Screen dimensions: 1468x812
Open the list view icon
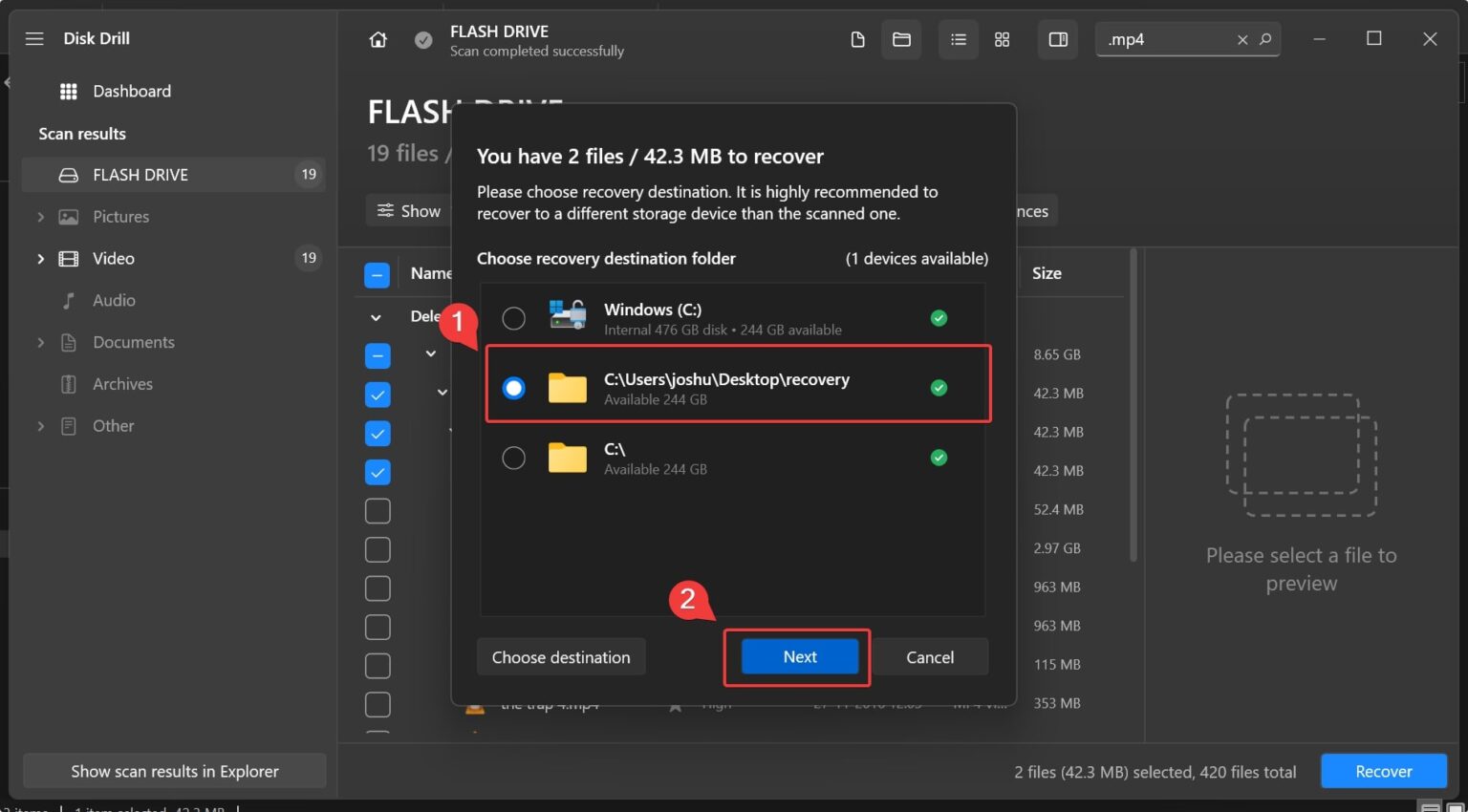(958, 39)
